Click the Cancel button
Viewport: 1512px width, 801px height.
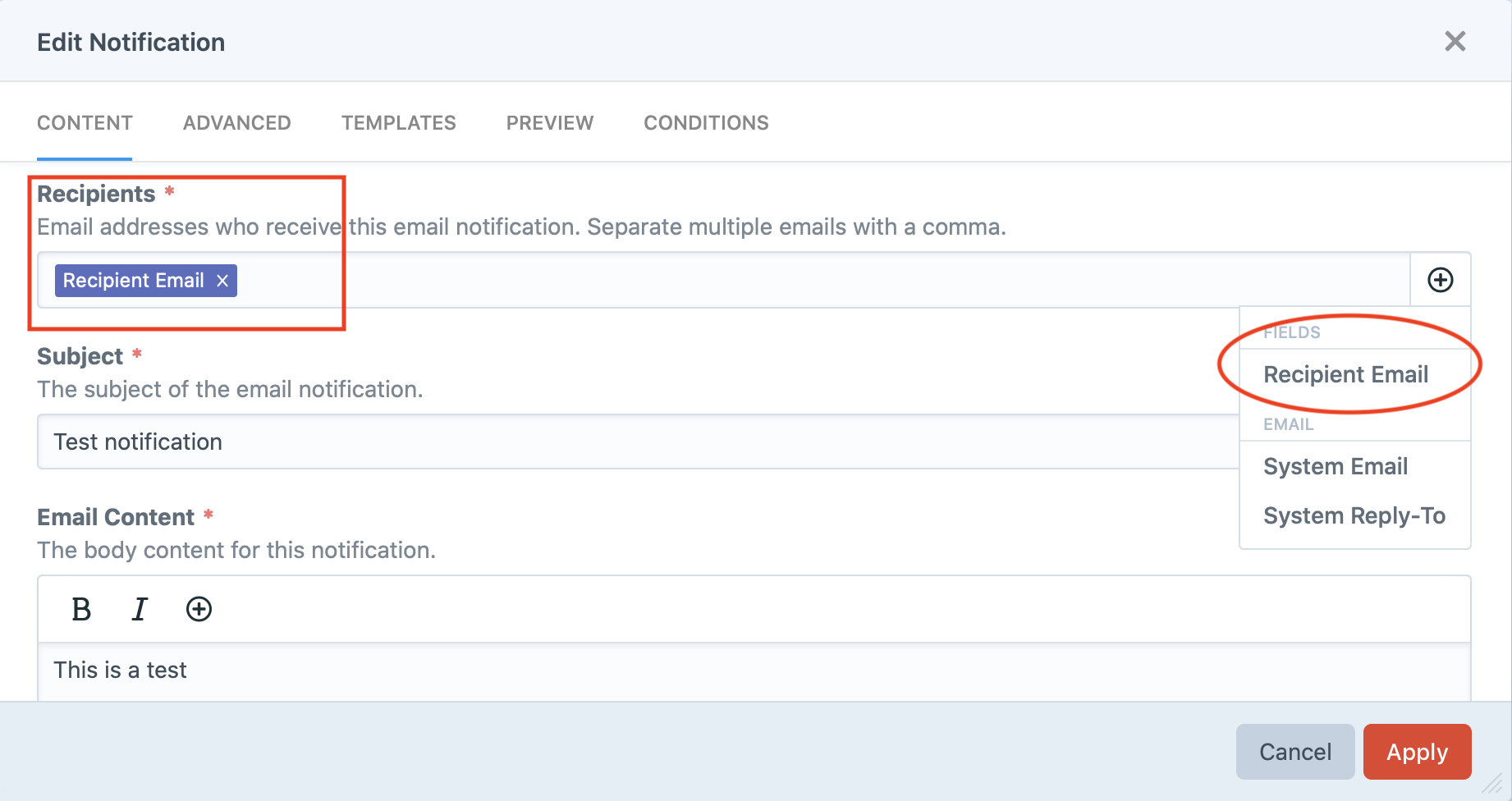point(1294,751)
